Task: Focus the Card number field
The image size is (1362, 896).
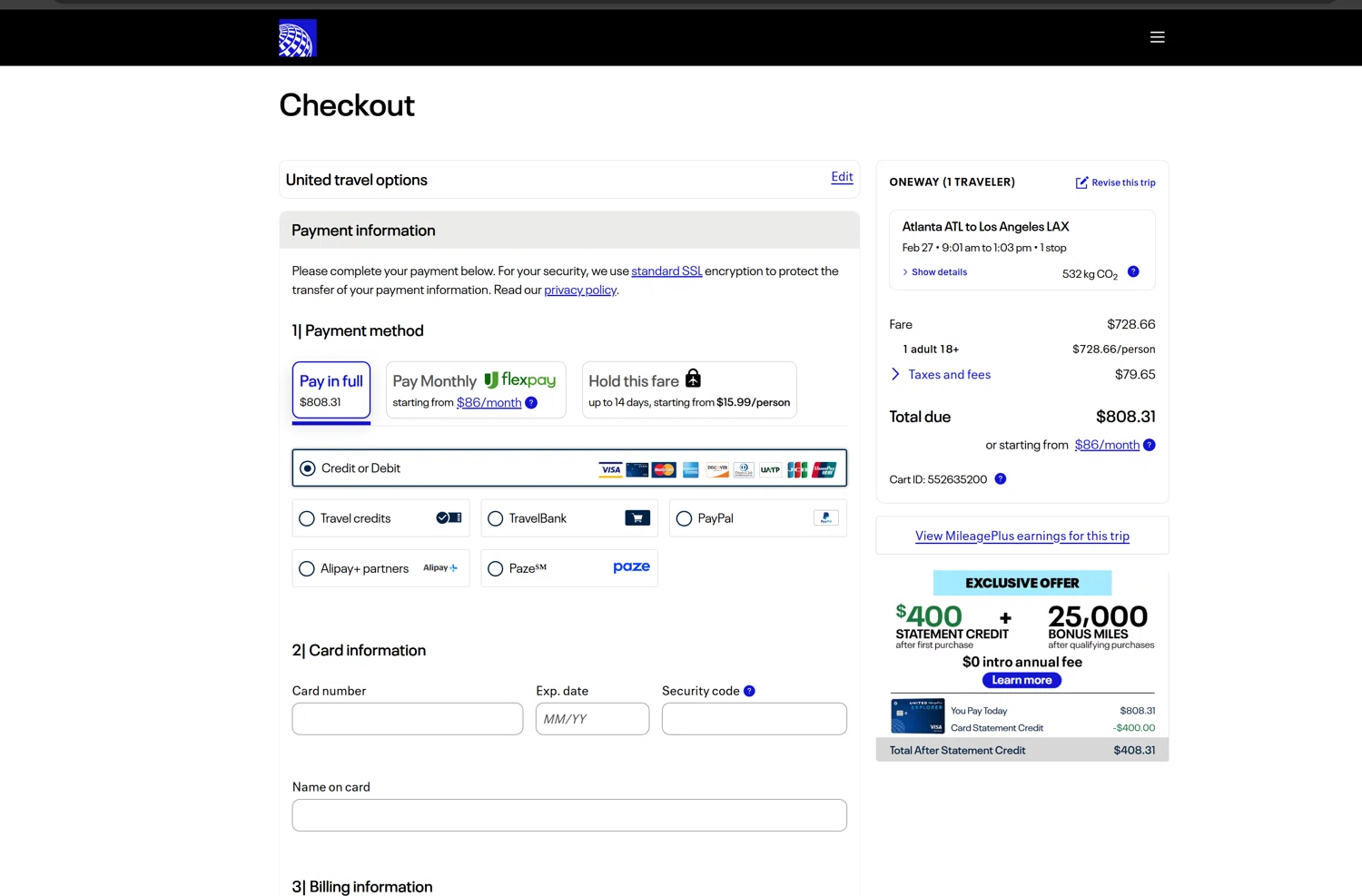Action: [x=408, y=719]
